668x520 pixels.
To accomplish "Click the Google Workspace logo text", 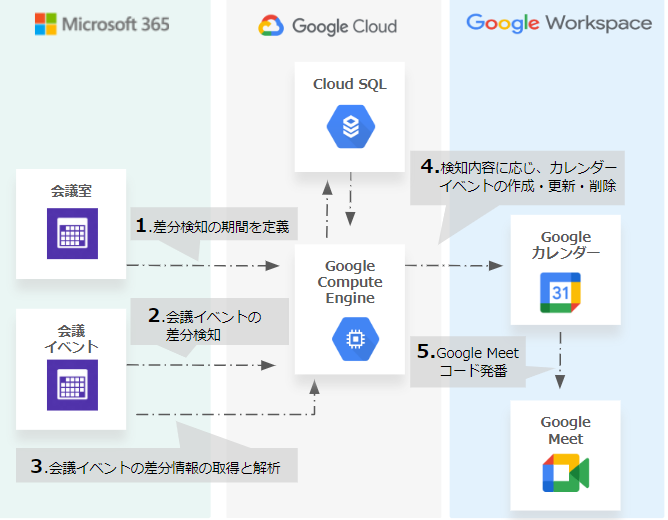I will [x=559, y=23].
